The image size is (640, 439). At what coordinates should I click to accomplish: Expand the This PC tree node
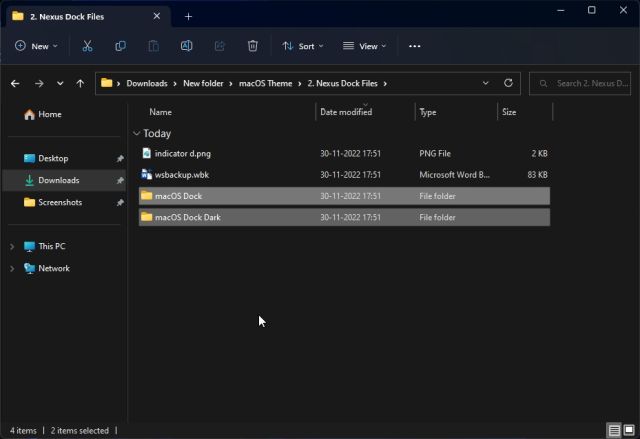pyautogui.click(x=12, y=246)
